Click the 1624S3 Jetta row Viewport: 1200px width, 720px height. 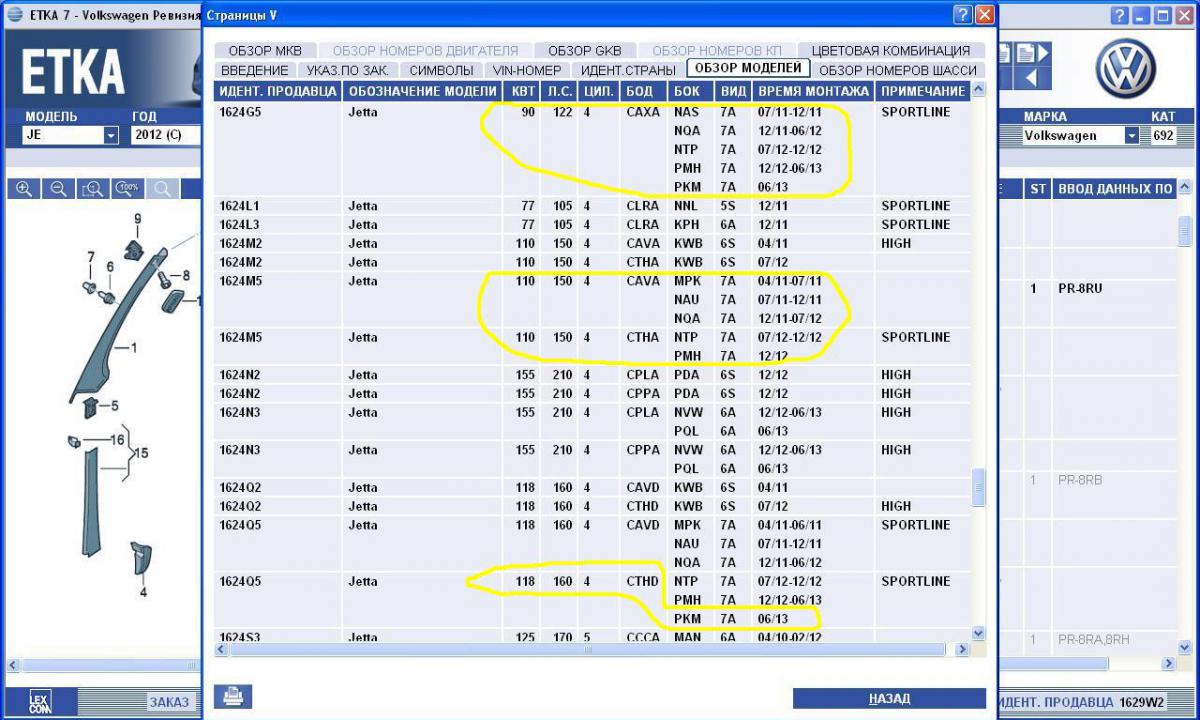point(593,636)
